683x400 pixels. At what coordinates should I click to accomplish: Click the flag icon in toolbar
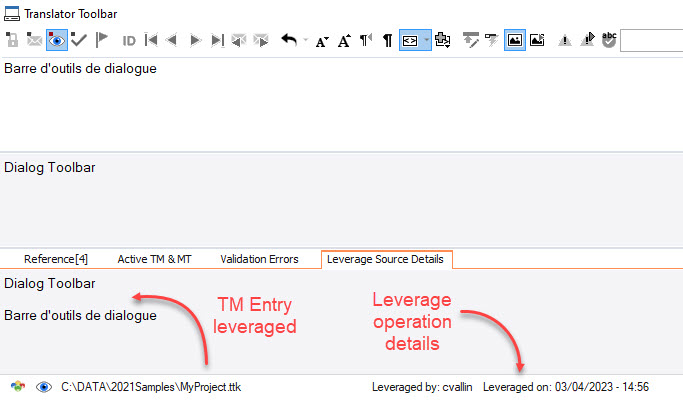[x=102, y=40]
